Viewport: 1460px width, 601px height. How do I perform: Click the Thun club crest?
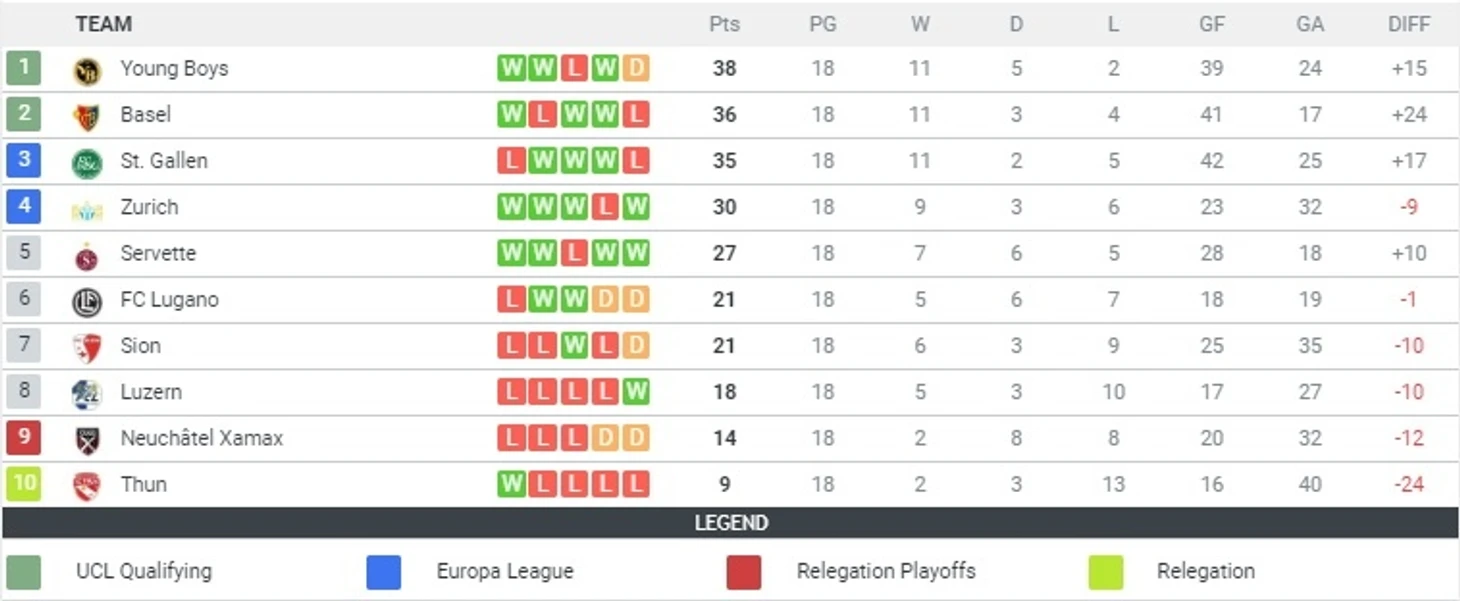point(87,486)
